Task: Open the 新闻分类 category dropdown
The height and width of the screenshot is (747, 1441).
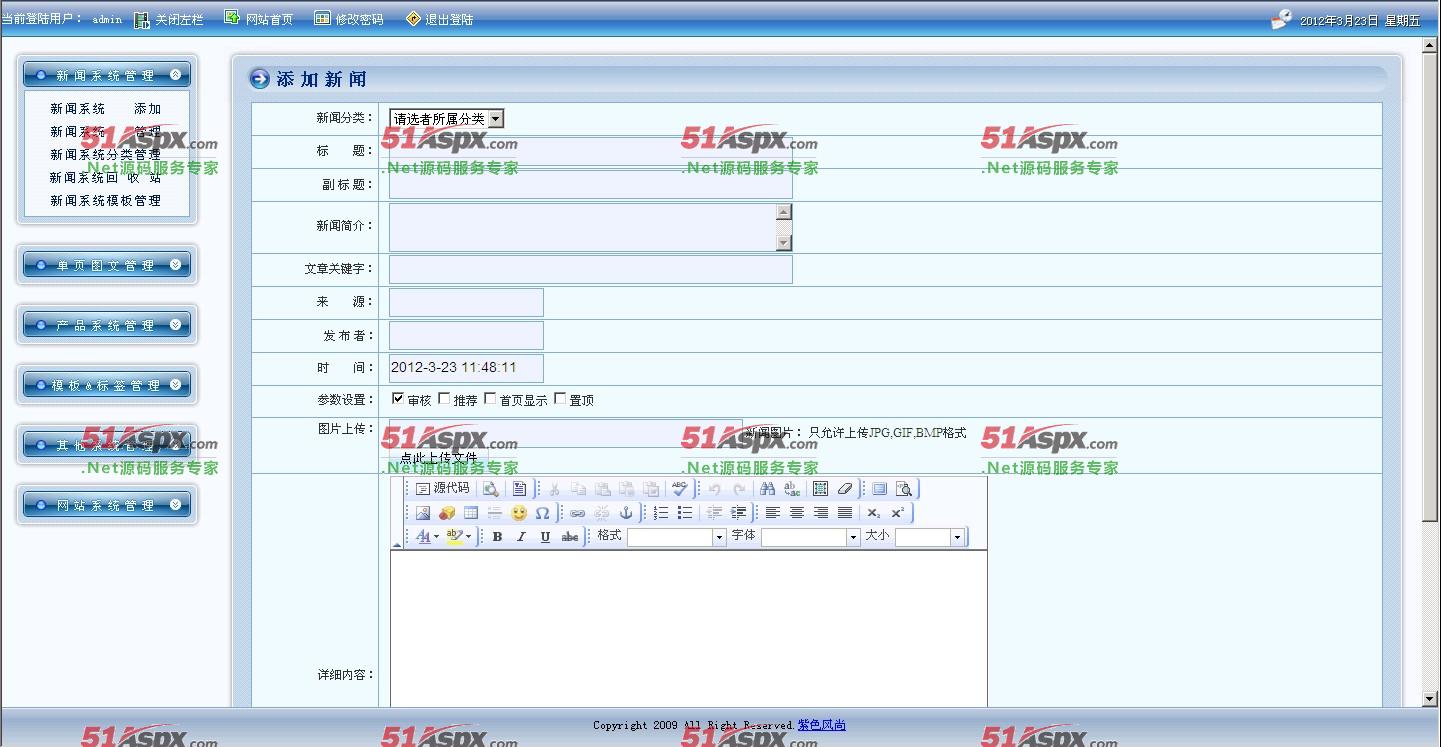Action: click(446, 119)
